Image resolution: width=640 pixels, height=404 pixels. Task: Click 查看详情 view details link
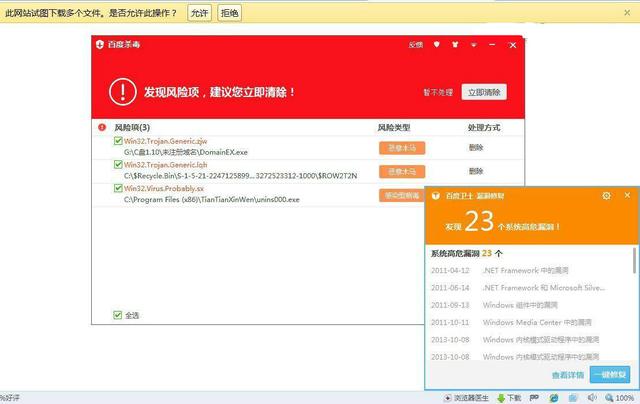click(568, 375)
